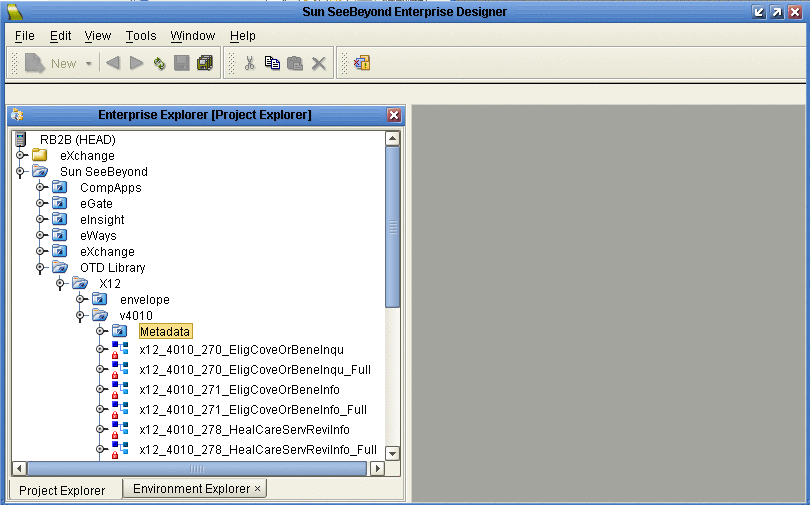
Task: Select the v4010 tree item label
Action: (x=136, y=315)
